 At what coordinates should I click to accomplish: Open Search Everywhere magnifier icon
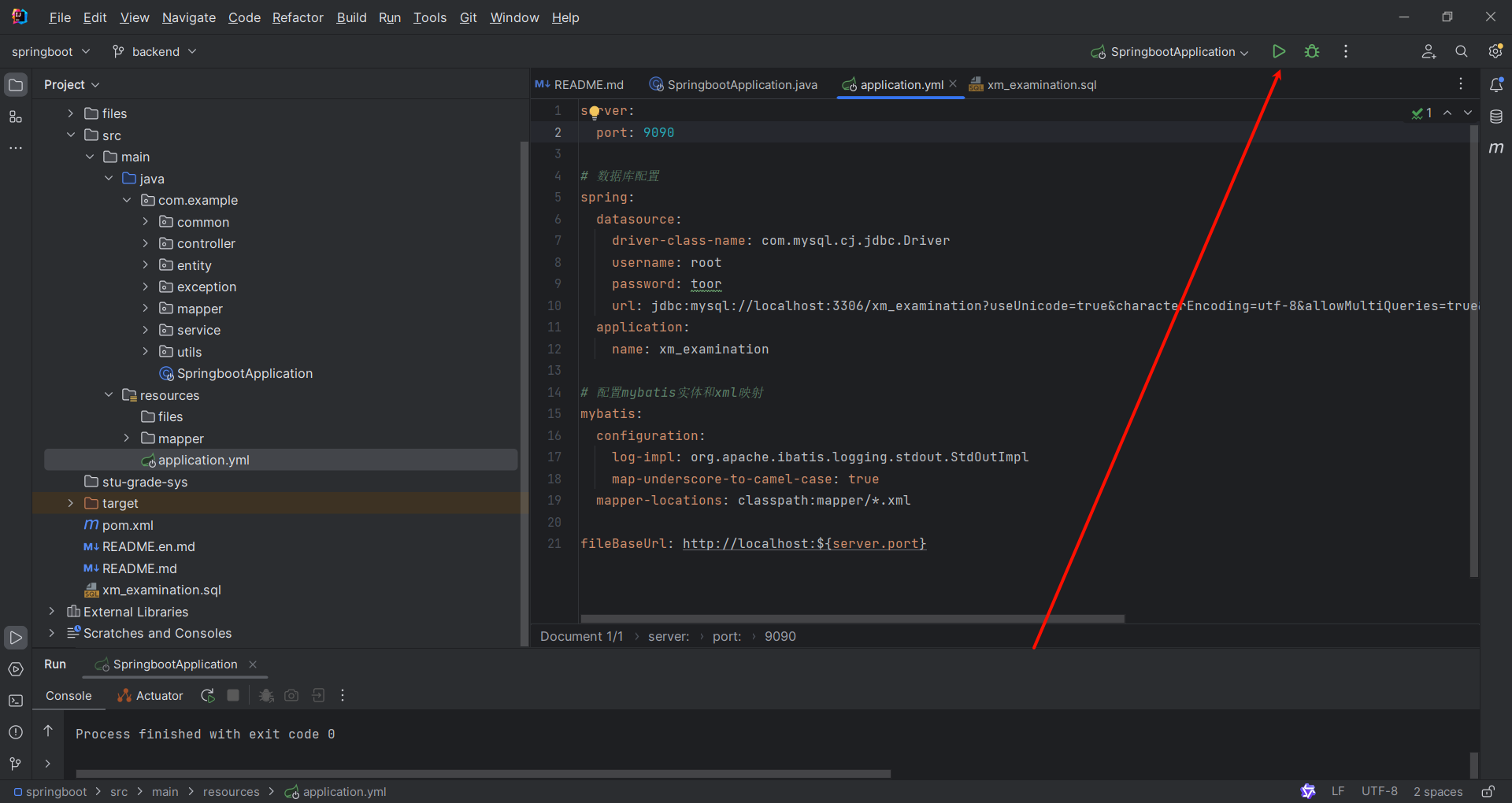(1462, 51)
